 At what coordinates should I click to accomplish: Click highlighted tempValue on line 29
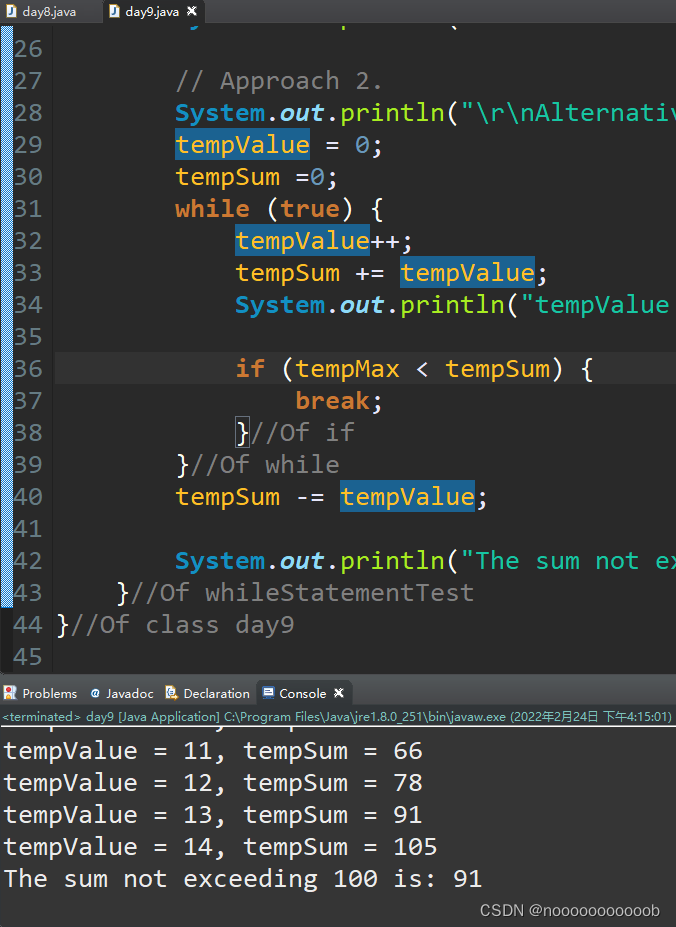(242, 145)
